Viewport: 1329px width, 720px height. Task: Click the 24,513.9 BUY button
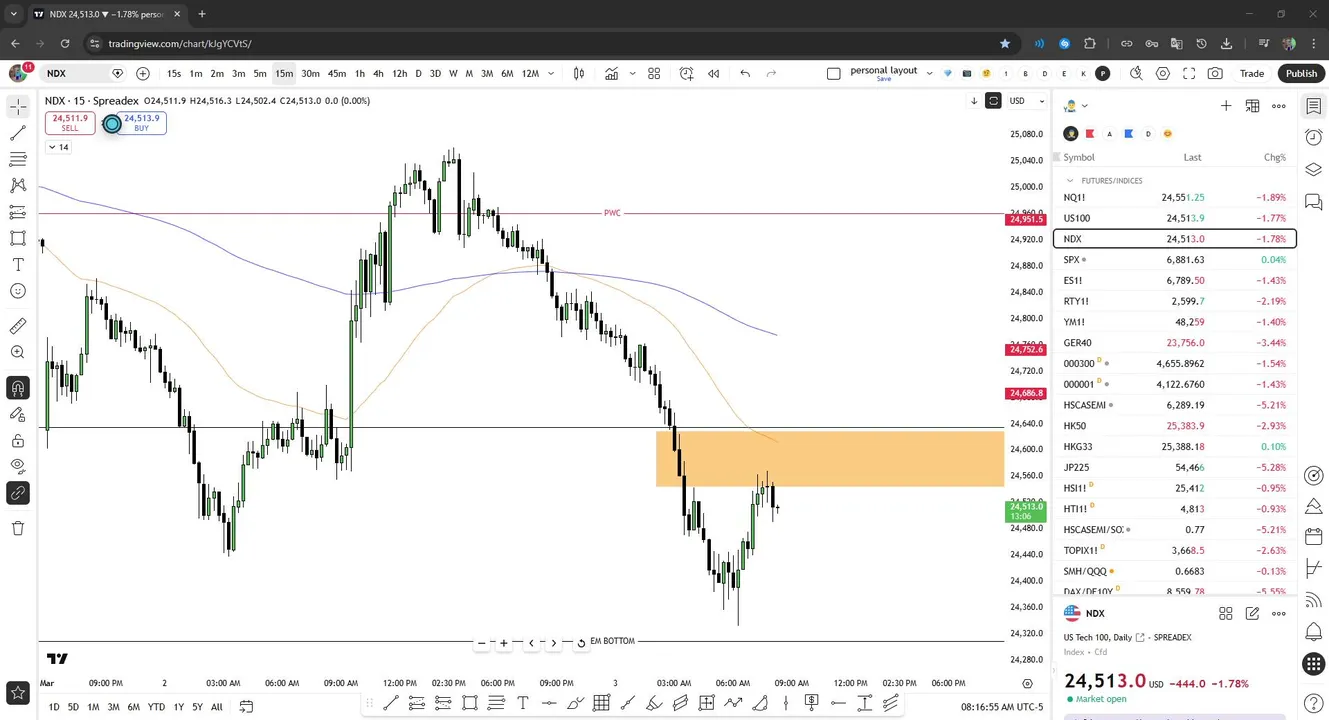point(142,122)
